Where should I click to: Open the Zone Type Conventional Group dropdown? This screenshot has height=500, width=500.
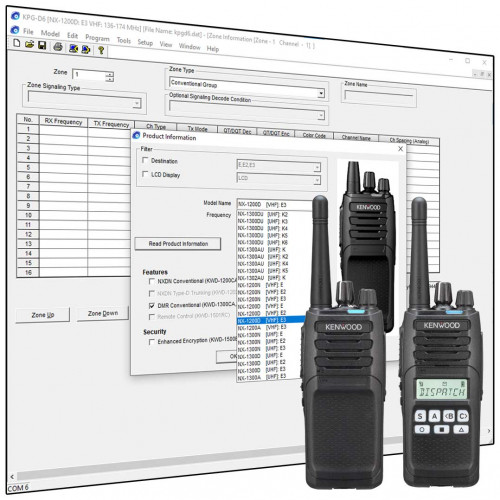[x=321, y=93]
